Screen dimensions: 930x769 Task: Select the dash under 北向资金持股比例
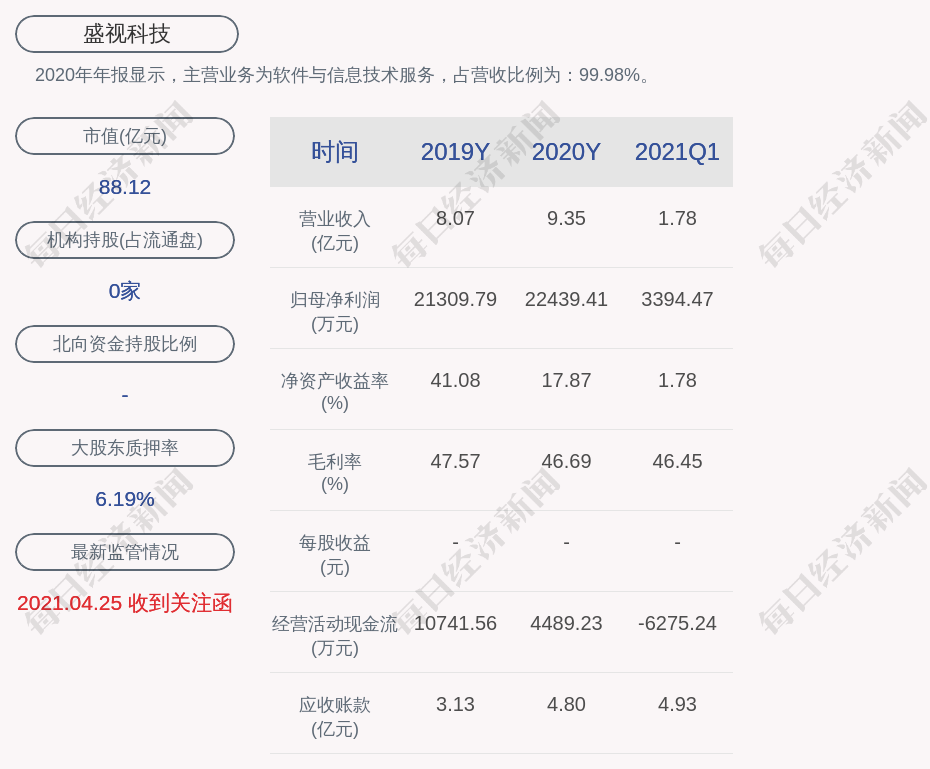click(x=125, y=395)
